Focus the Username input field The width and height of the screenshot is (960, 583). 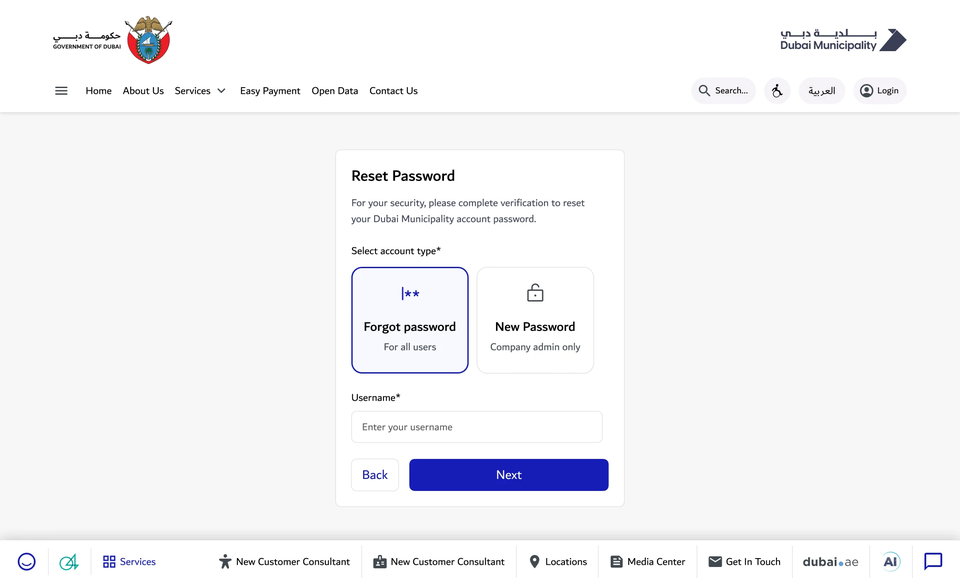click(477, 427)
